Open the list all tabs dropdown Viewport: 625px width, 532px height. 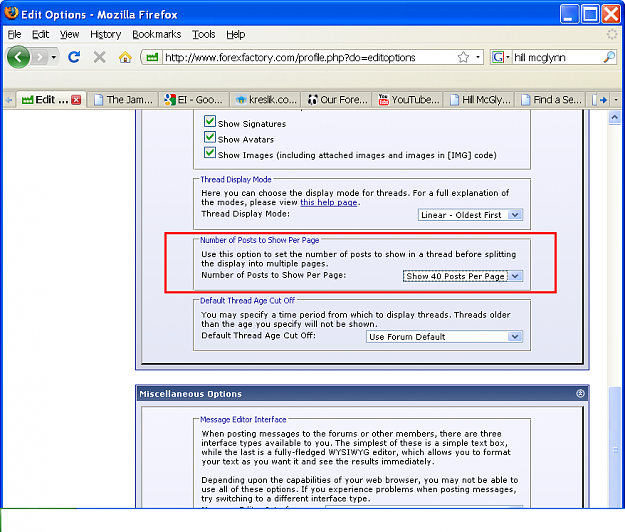coord(616,100)
